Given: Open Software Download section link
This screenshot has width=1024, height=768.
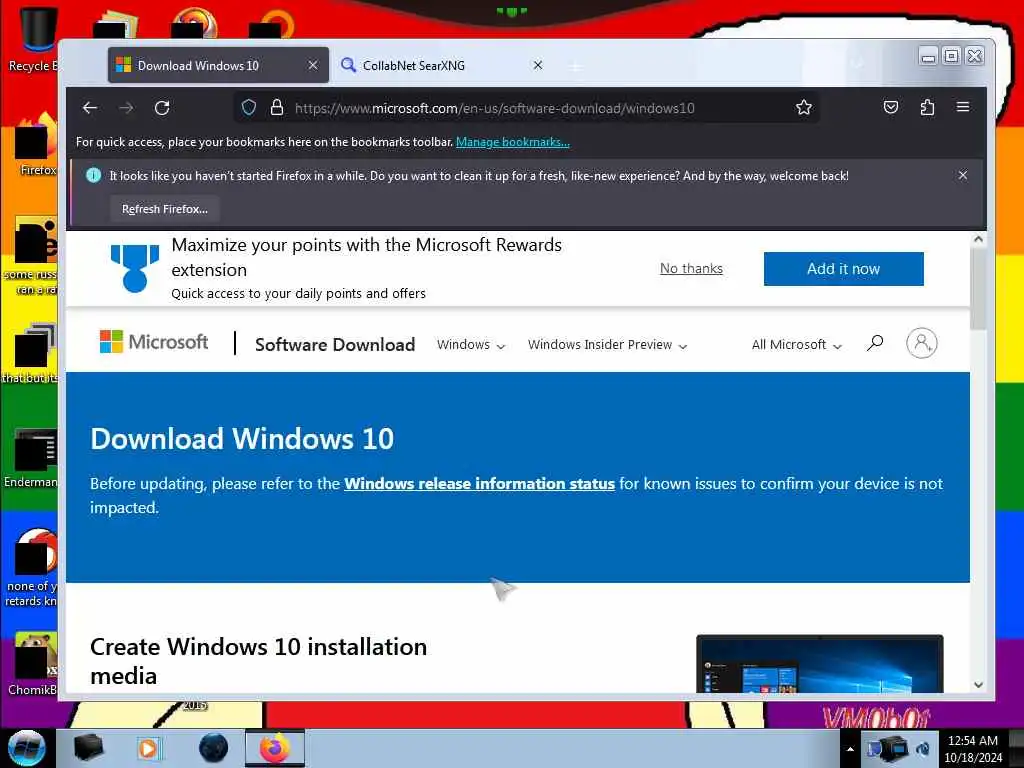Looking at the screenshot, I should click(x=334, y=344).
